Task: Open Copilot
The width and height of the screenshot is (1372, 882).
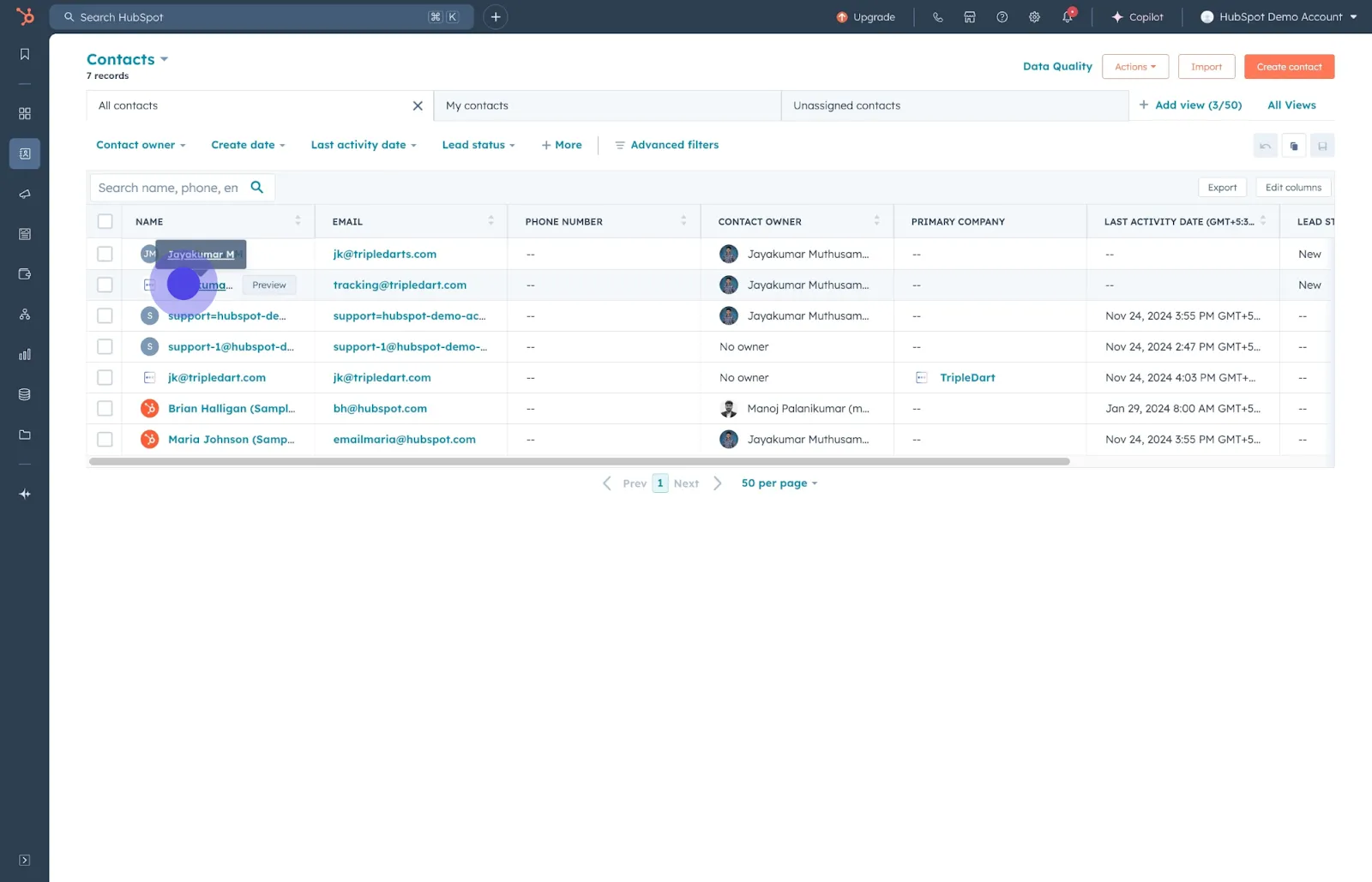Action: 1137,17
